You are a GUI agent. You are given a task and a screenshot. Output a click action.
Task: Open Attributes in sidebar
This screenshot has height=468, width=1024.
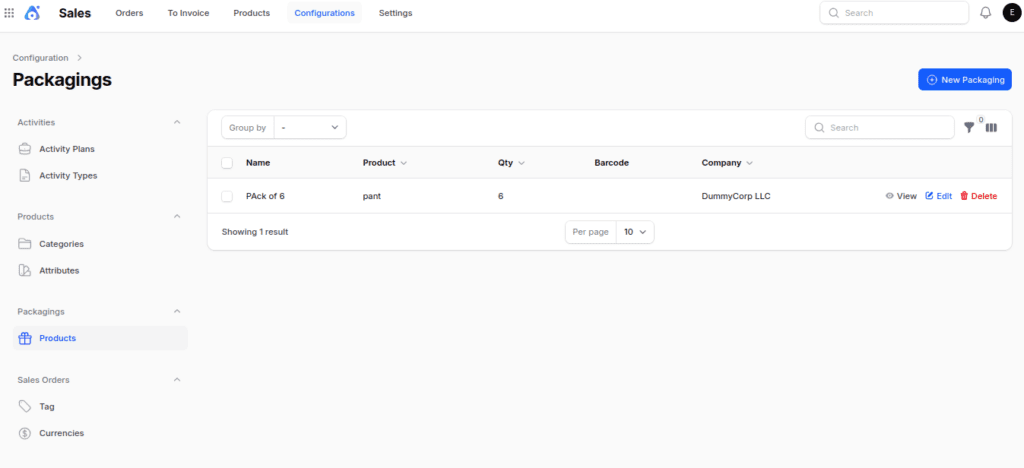pyautogui.click(x=100, y=270)
